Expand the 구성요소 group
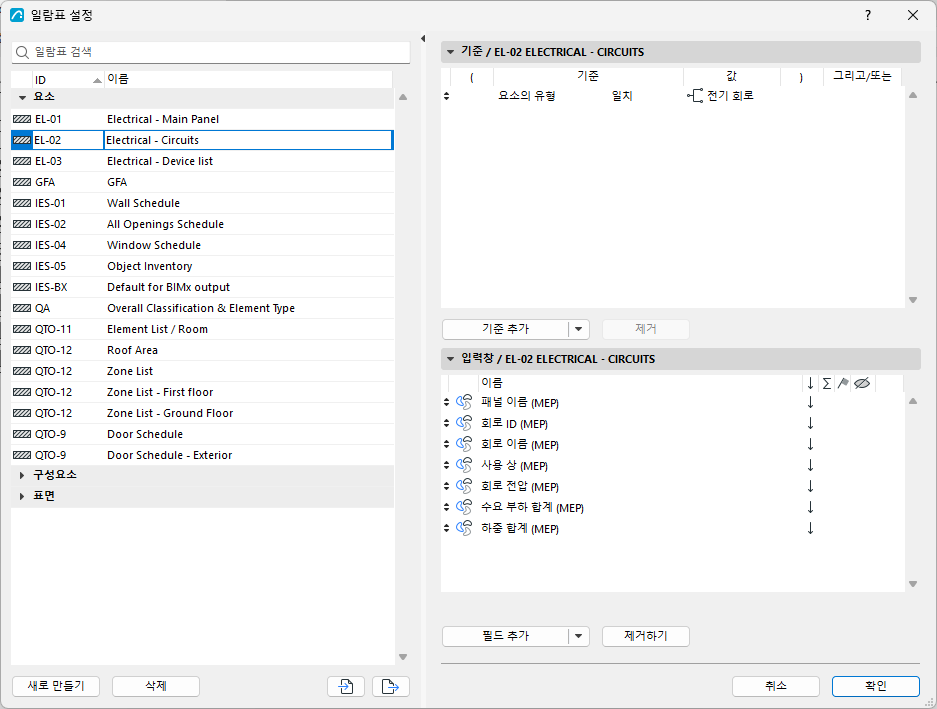This screenshot has width=937, height=709. [22, 475]
